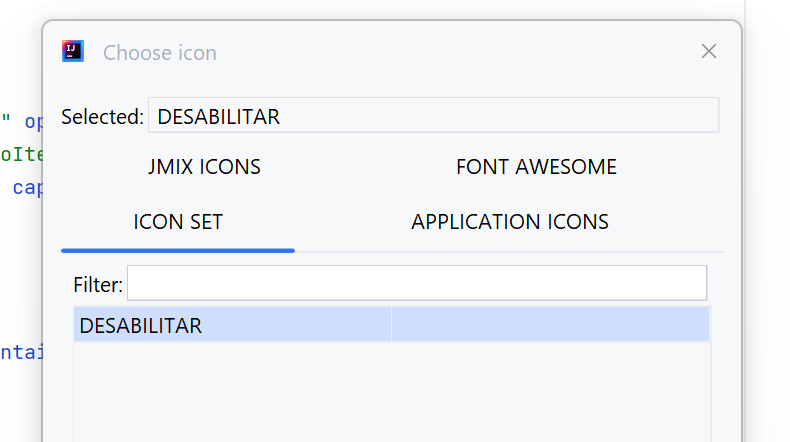Close the Choose icon dialog
This screenshot has height=442, width=790.
708,51
